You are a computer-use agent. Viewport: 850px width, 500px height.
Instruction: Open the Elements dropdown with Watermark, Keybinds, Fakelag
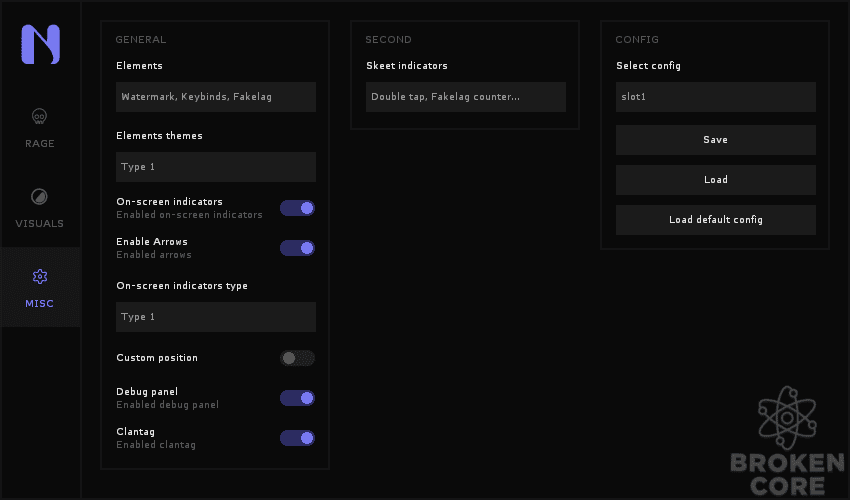pyautogui.click(x=216, y=97)
